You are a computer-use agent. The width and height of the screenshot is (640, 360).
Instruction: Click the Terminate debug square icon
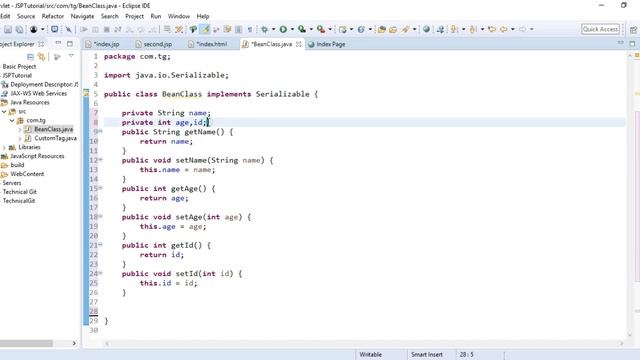[x=107, y=29]
